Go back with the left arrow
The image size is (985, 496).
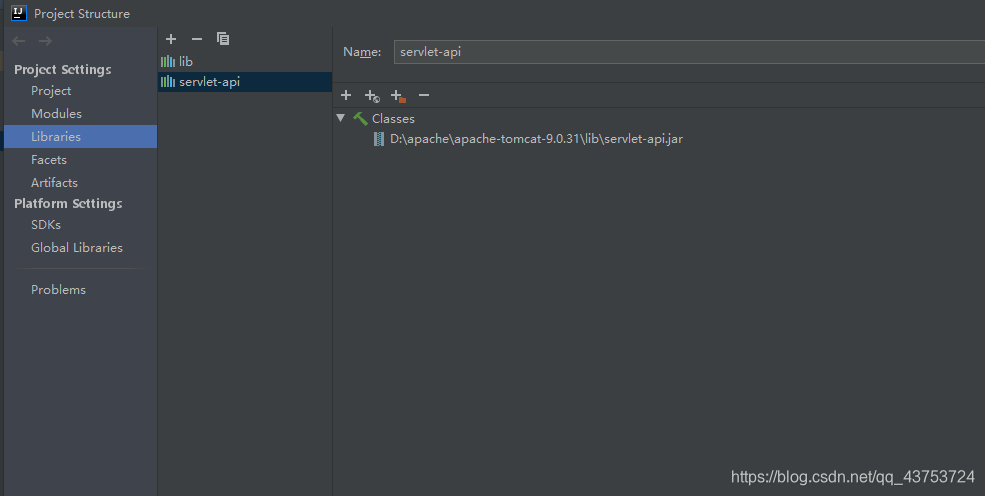19,41
